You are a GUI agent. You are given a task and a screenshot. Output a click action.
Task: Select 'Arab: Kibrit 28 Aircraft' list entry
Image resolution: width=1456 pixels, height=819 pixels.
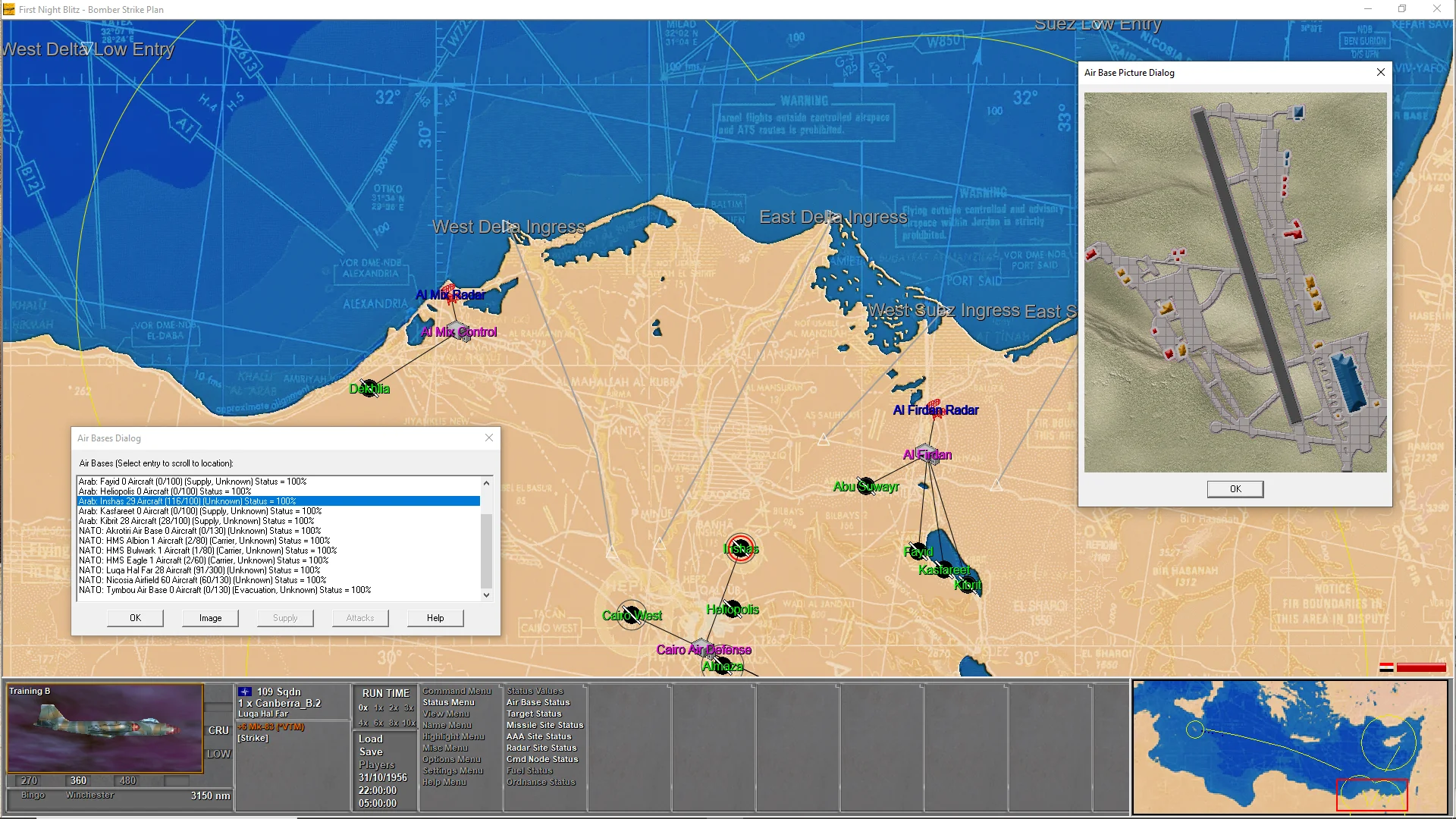(278, 521)
